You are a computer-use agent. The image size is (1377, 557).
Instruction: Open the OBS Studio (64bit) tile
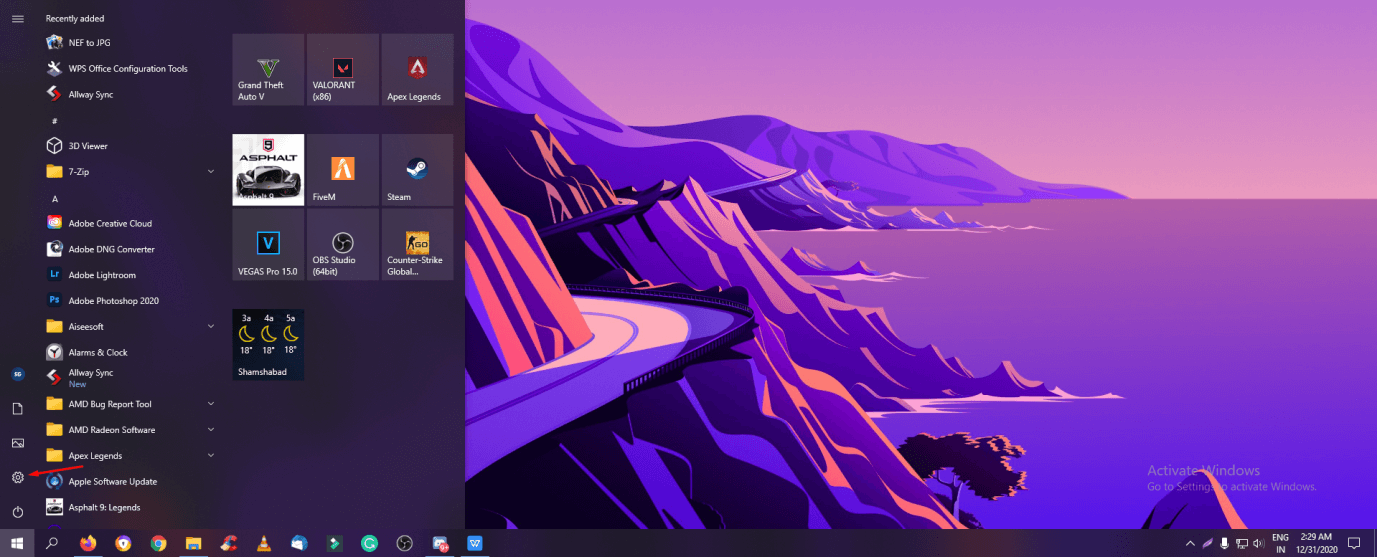click(x=343, y=244)
